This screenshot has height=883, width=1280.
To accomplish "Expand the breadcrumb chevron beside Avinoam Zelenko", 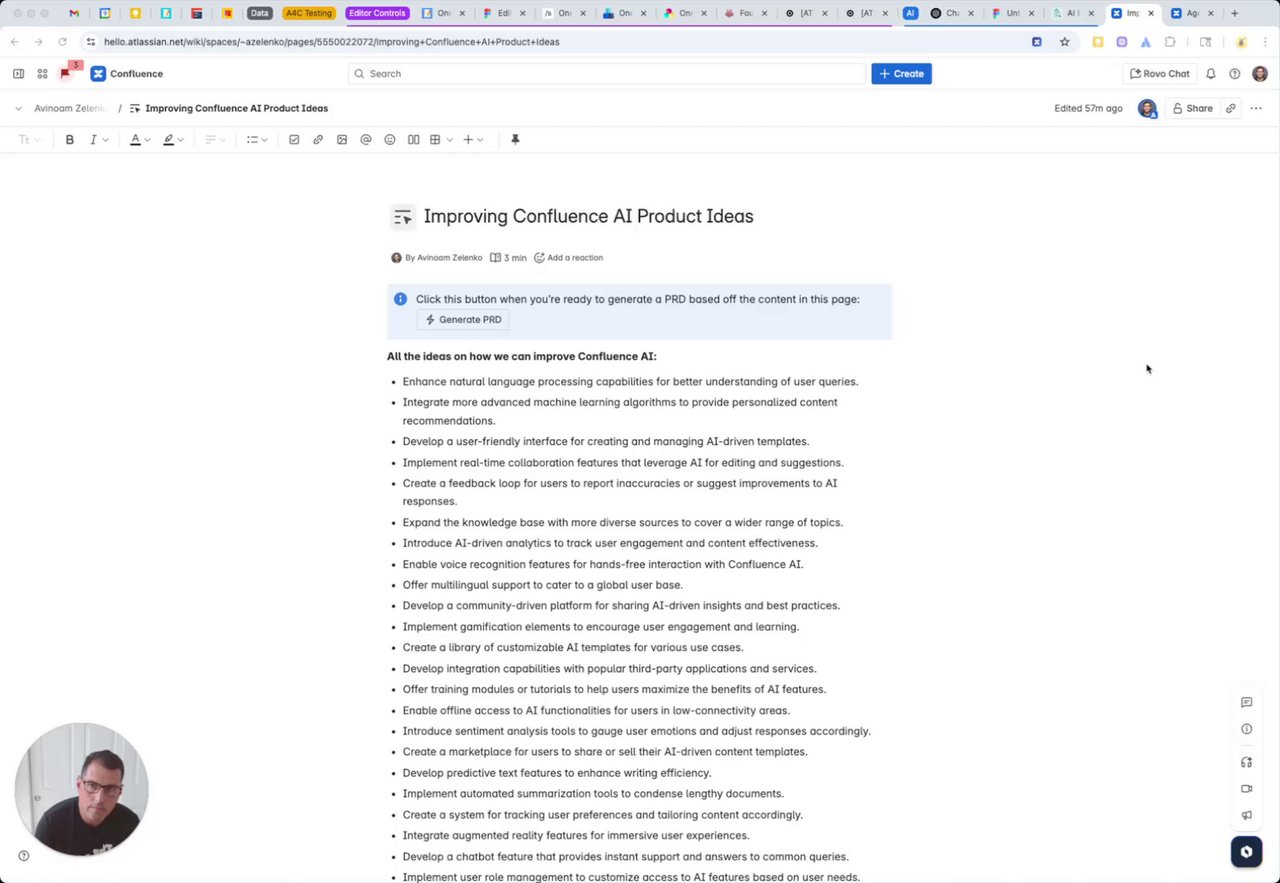I will coord(18,108).
